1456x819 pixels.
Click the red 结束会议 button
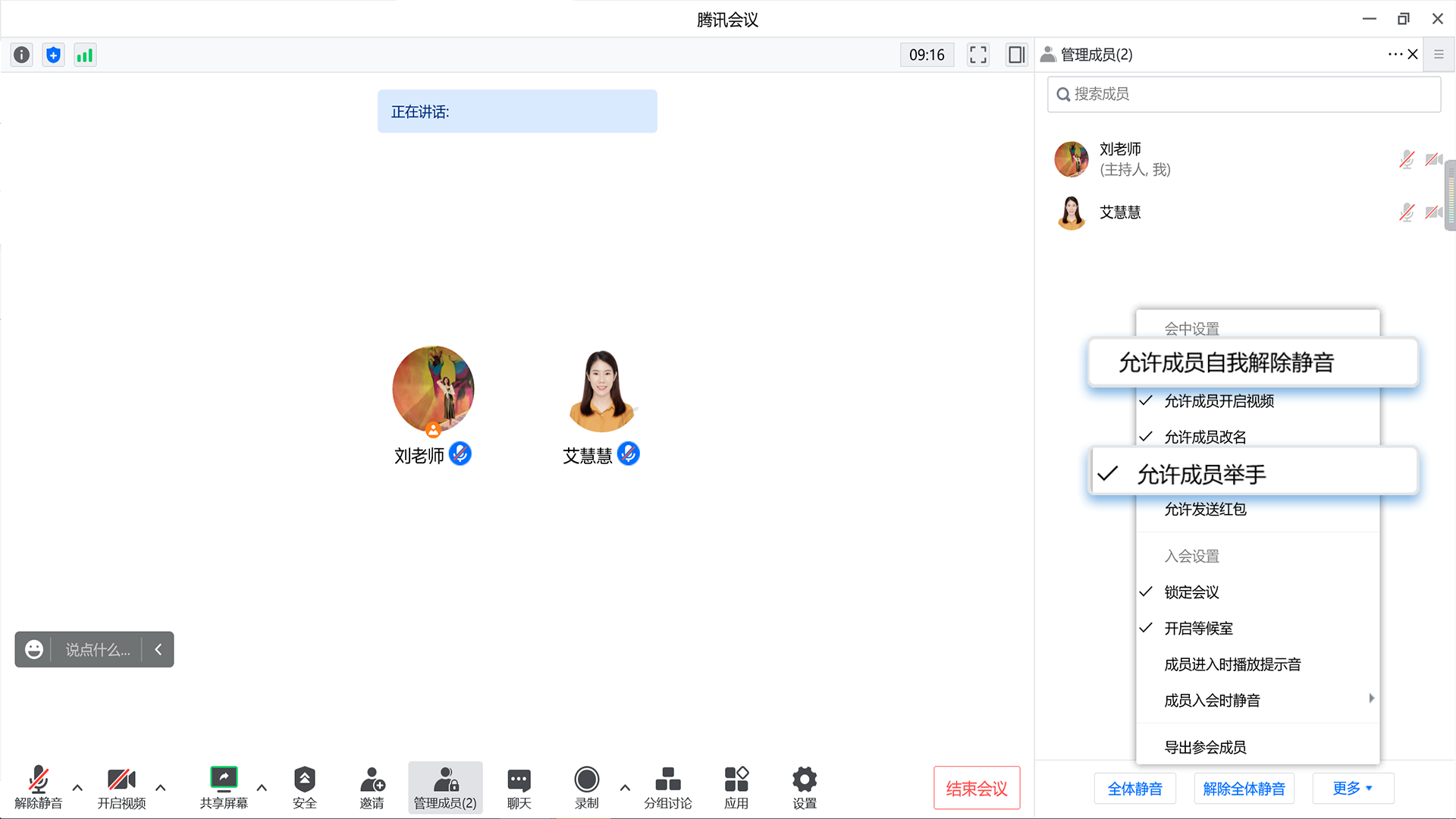(x=977, y=789)
